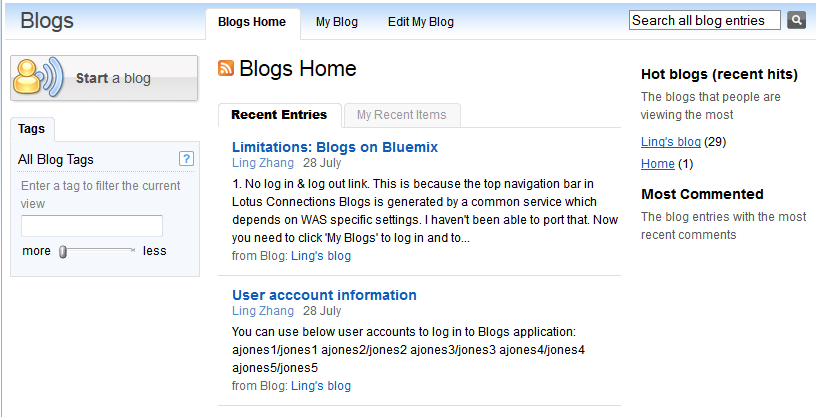816x417 pixels.
Task: Open the Limitations: Blogs on Bluemix entry
Action: [x=335, y=147]
